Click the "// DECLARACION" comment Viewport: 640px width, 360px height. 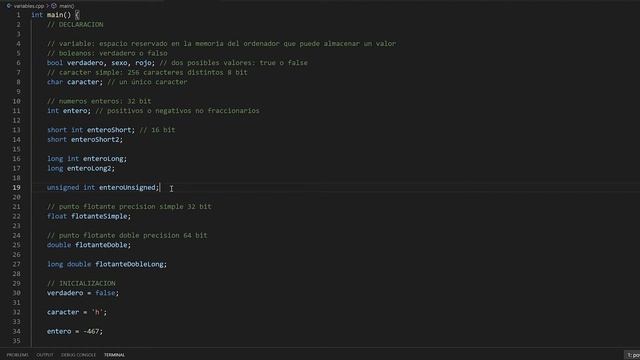point(75,25)
